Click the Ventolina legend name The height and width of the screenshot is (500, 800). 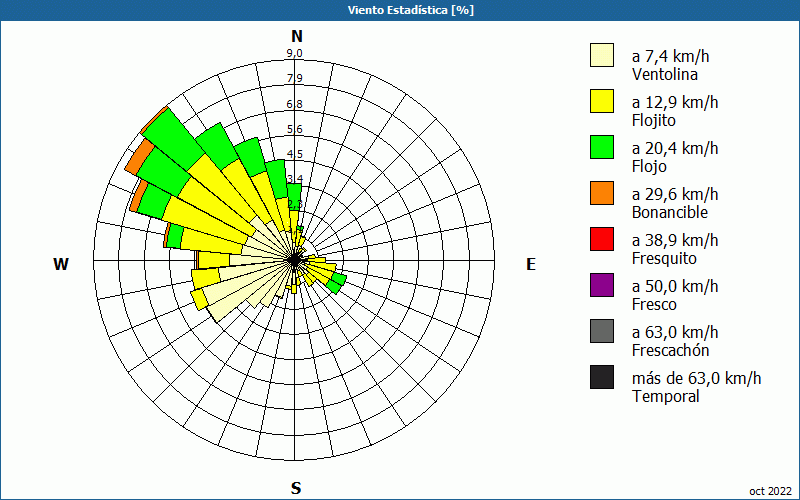pyautogui.click(x=665, y=74)
